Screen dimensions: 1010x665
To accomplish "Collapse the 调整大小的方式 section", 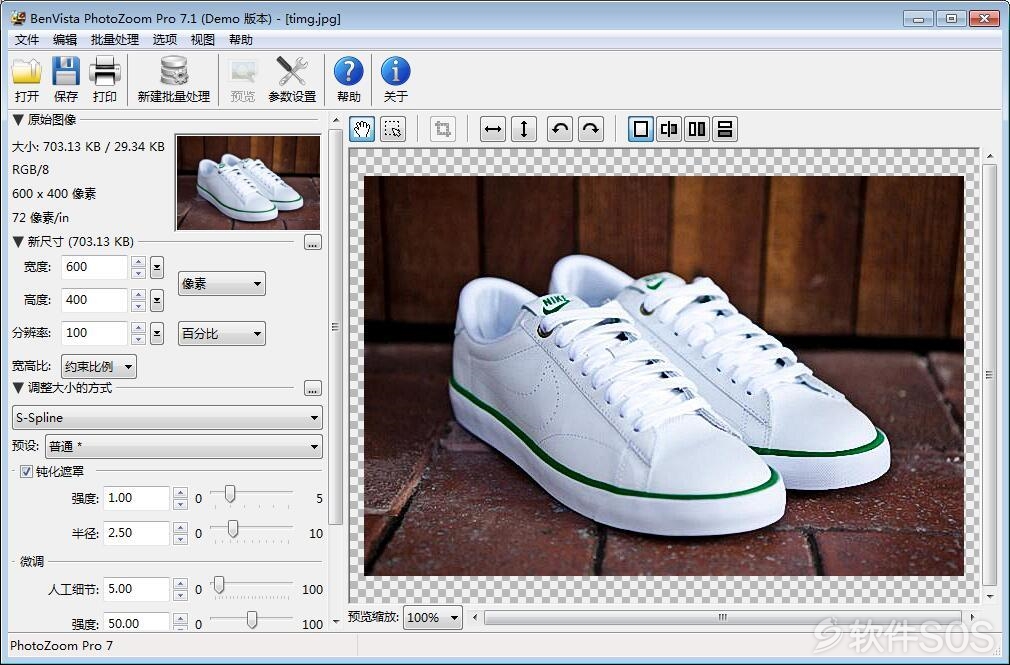I will tap(18, 388).
